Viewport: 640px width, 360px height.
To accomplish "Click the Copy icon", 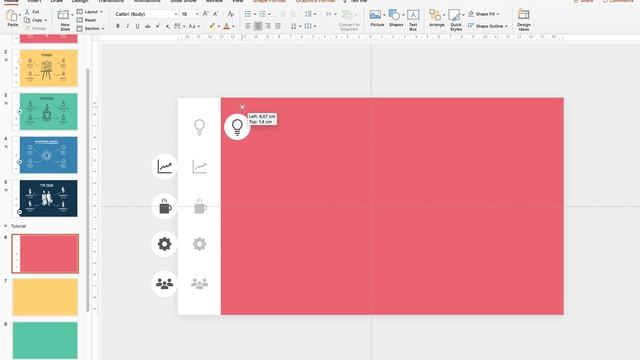I will coord(27,20).
